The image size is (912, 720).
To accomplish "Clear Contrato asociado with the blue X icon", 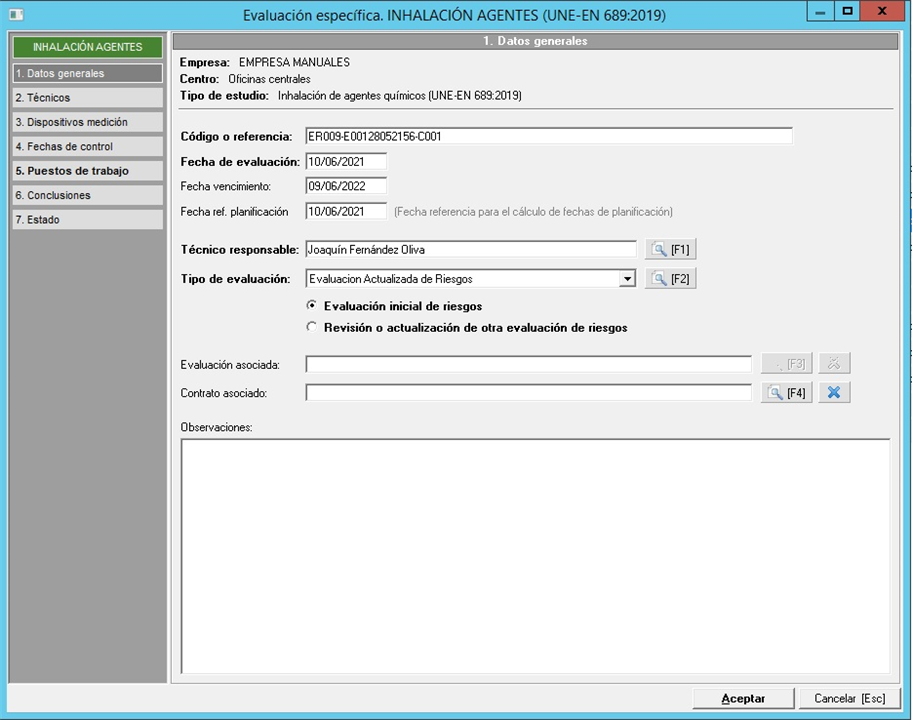I will [x=833, y=393].
